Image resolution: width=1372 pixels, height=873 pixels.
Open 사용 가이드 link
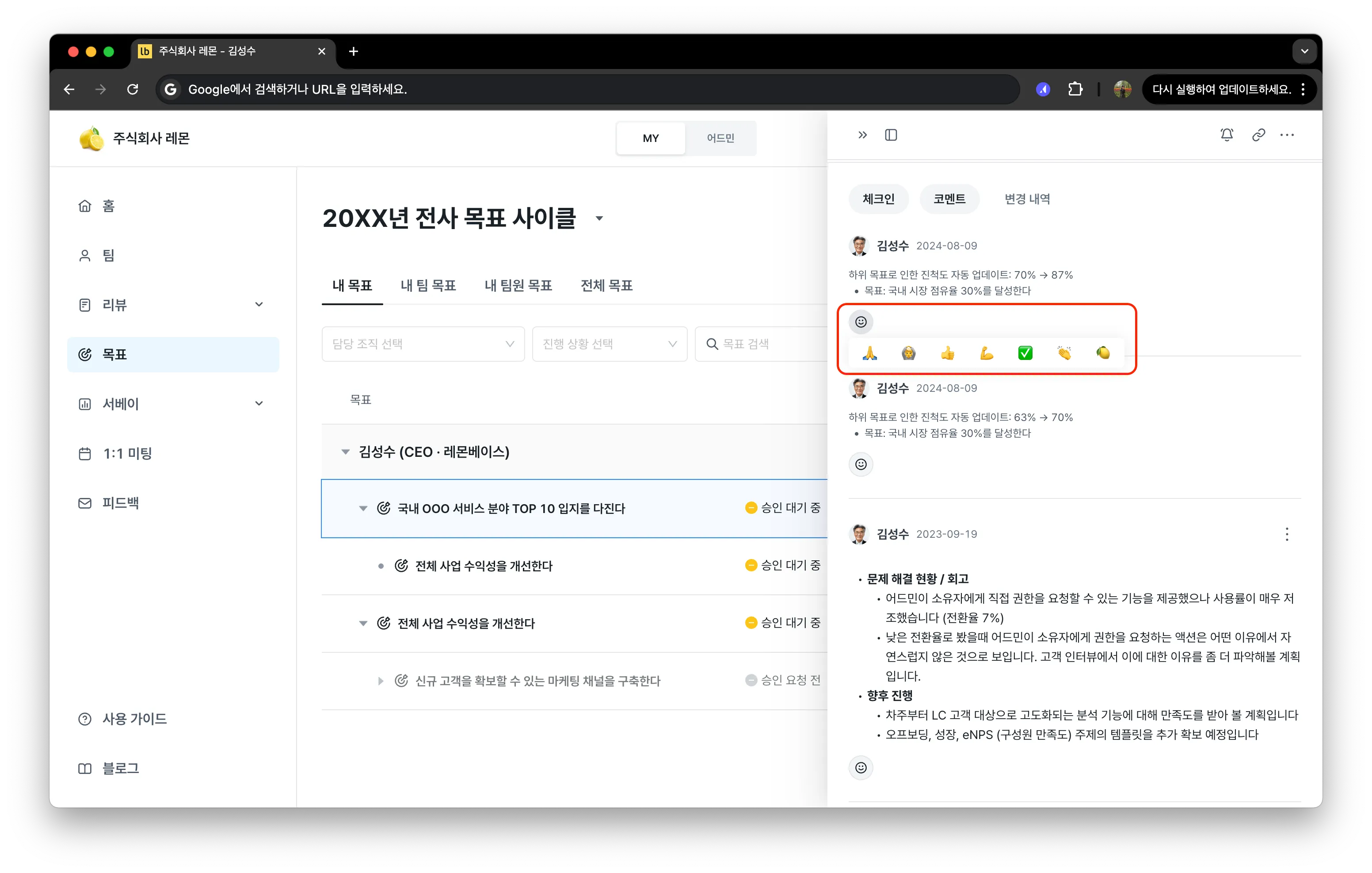tap(173, 719)
